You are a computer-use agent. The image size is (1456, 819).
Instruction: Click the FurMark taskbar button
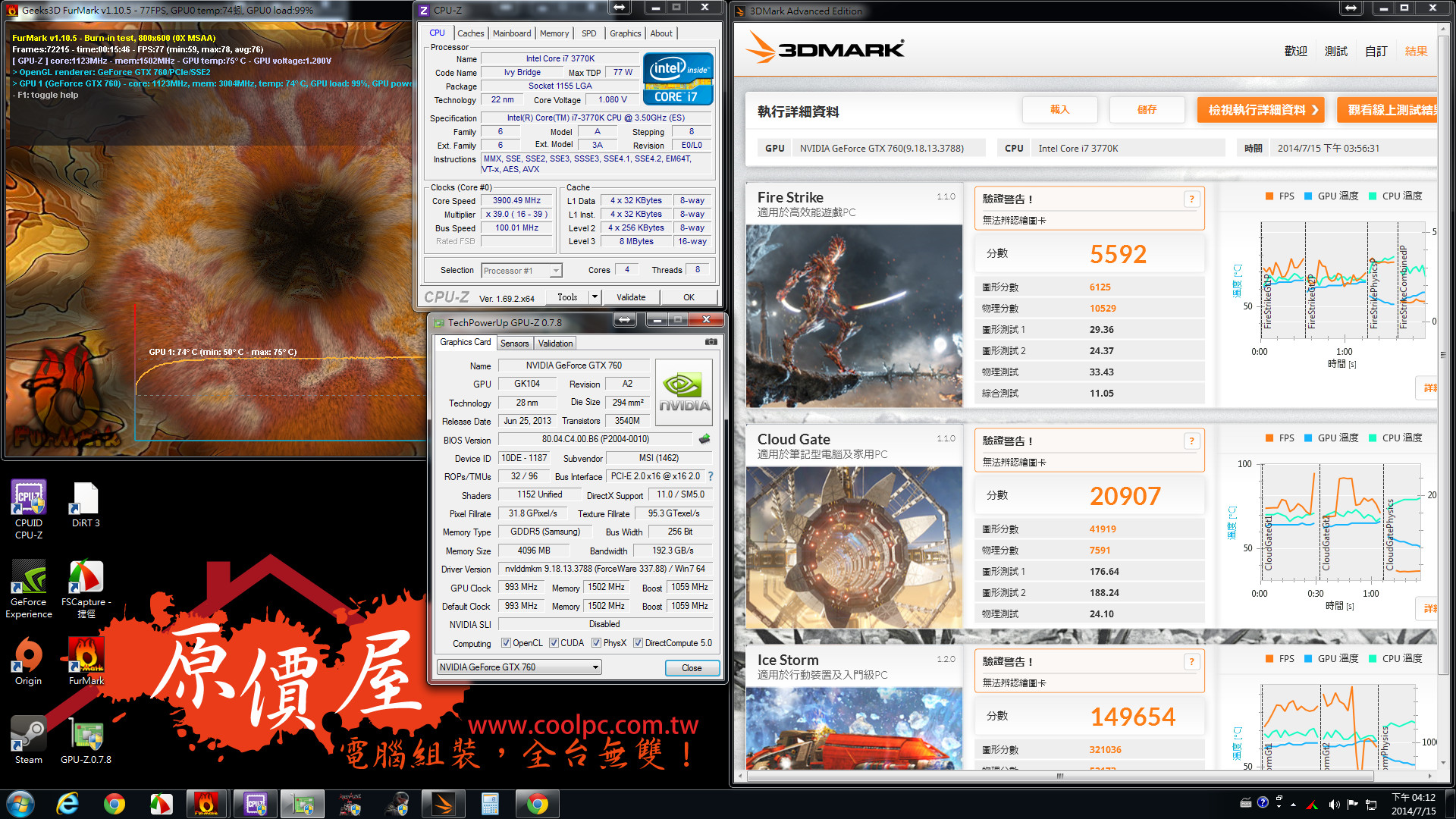tap(206, 804)
